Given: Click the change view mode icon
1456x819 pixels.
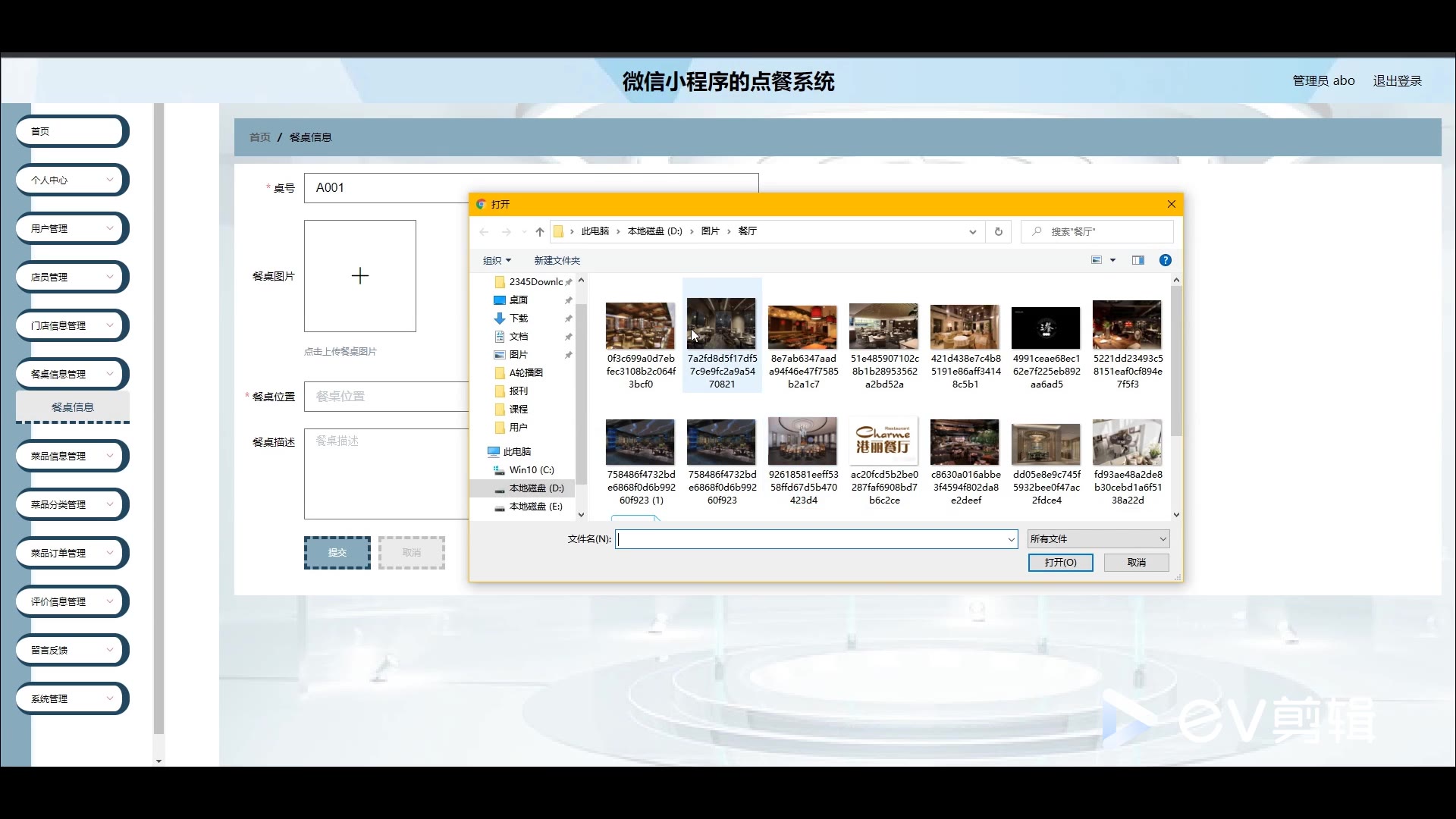Looking at the screenshot, I should (x=1097, y=260).
